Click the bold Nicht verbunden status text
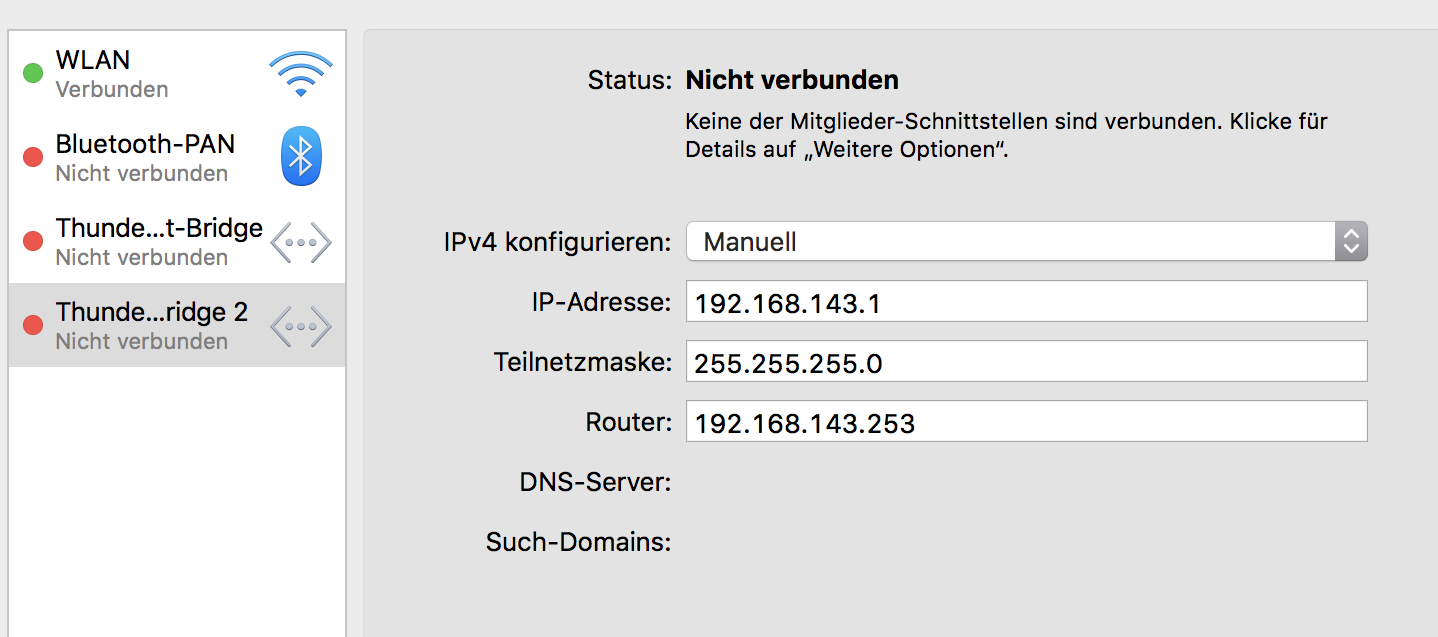The image size is (1438, 637). tap(792, 80)
